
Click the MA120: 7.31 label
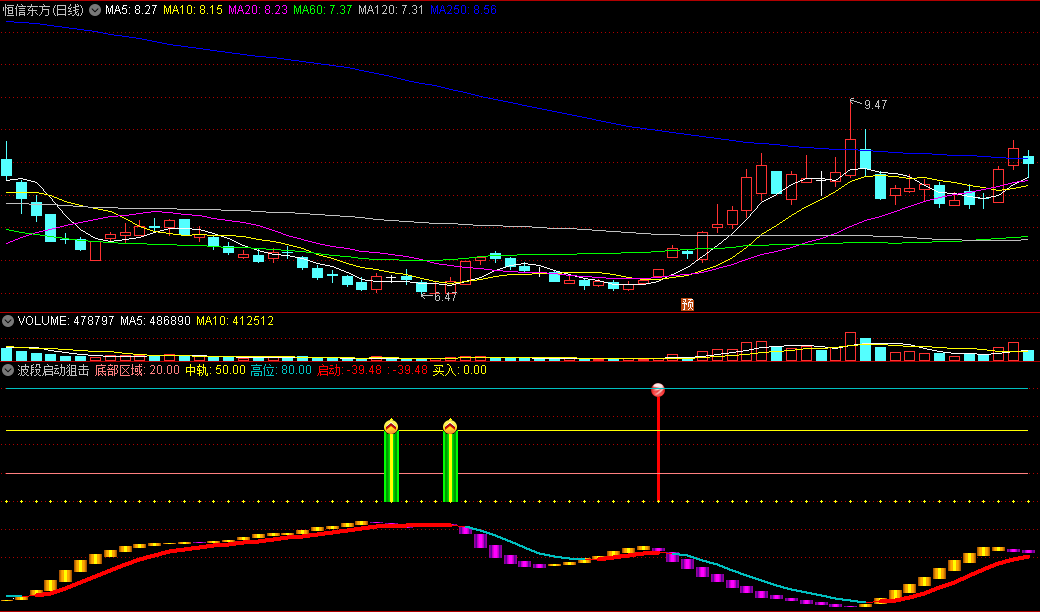pyautogui.click(x=391, y=10)
